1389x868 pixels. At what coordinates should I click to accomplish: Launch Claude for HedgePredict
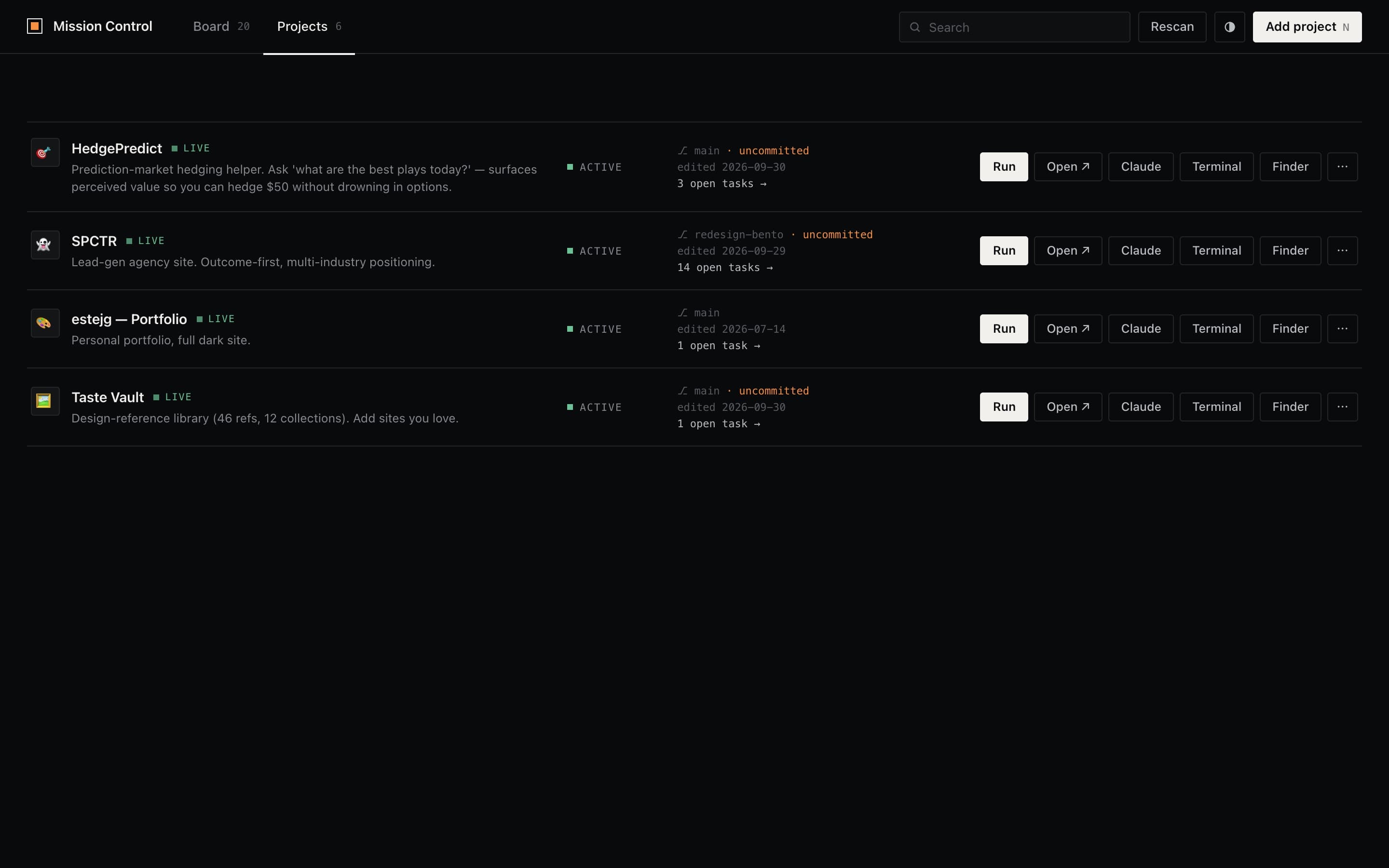(x=1141, y=166)
